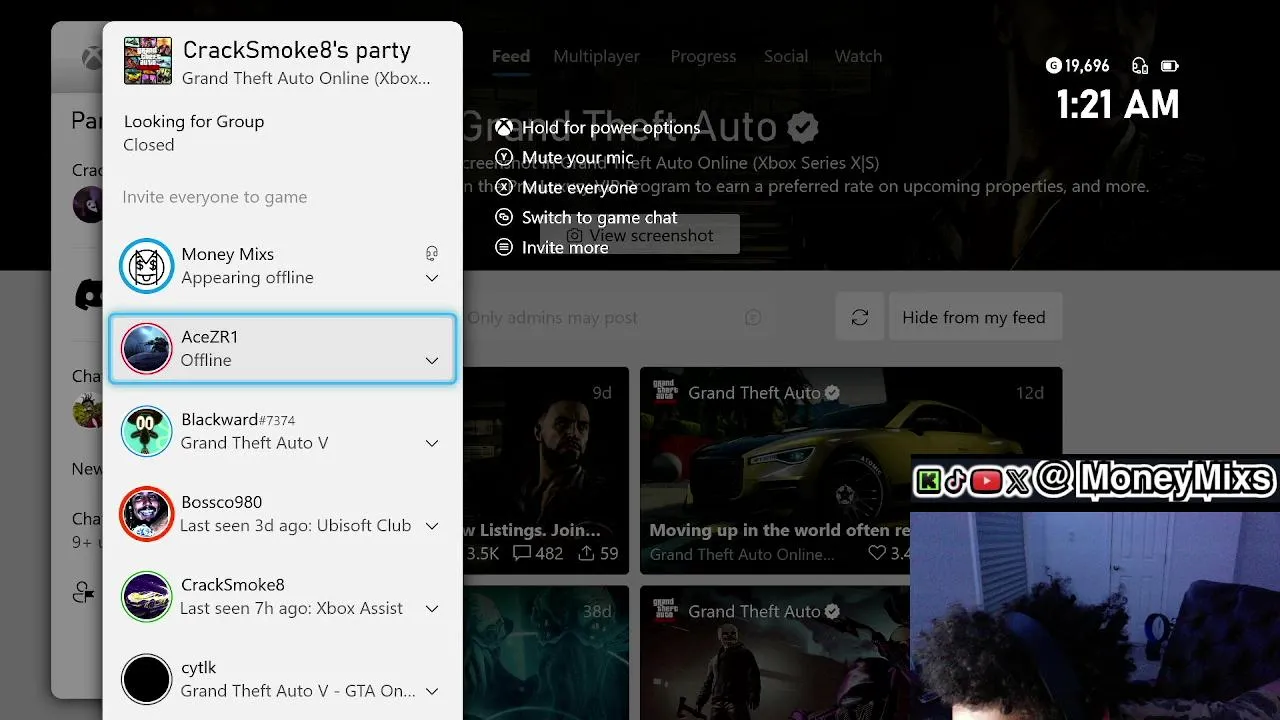1280x720 pixels.
Task: Select the Gamerscore value 19,696
Action: [1087, 66]
